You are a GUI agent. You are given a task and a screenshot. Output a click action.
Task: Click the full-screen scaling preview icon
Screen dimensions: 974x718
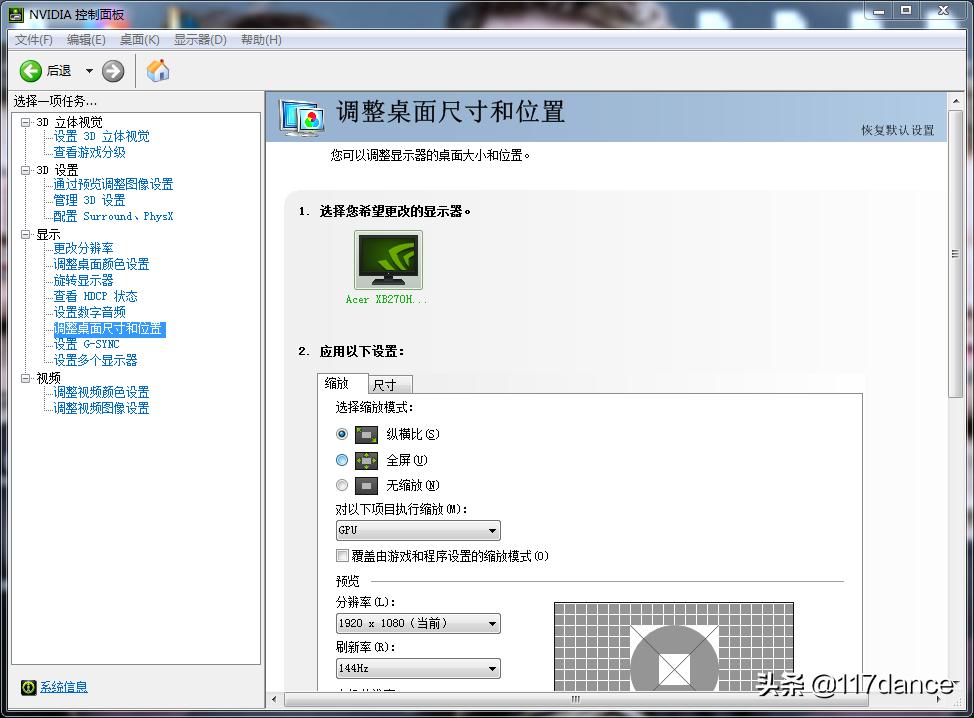[367, 460]
